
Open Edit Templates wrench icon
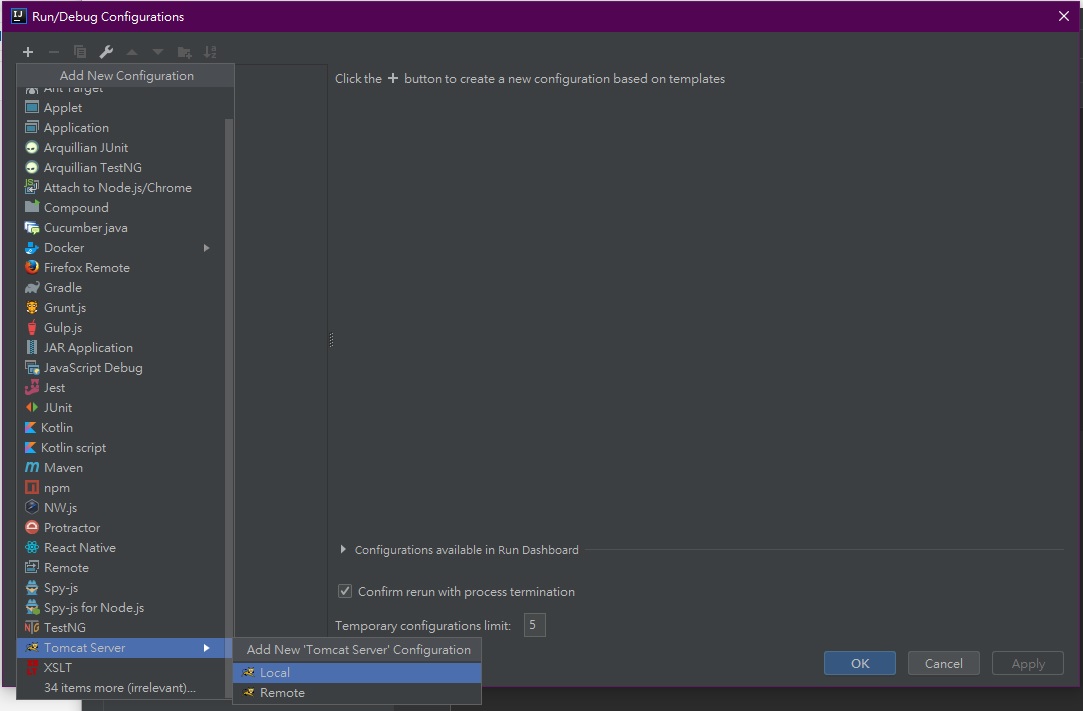point(106,52)
